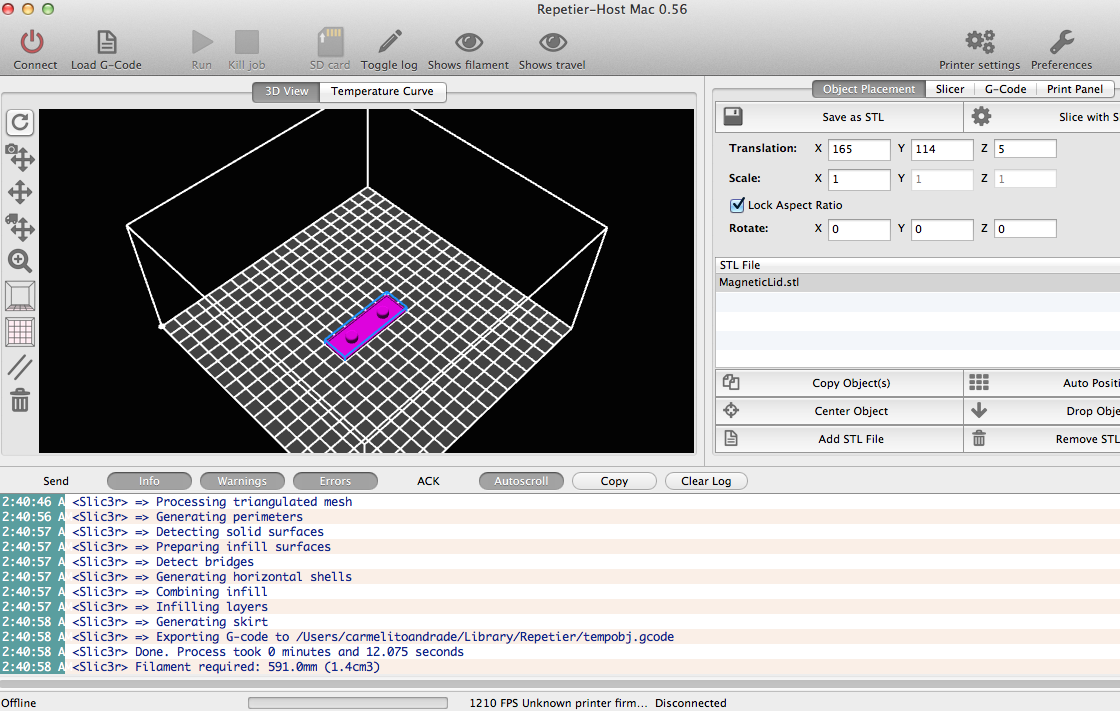This screenshot has width=1120, height=711.
Task: Click the Kill job stop icon
Action: click(247, 41)
